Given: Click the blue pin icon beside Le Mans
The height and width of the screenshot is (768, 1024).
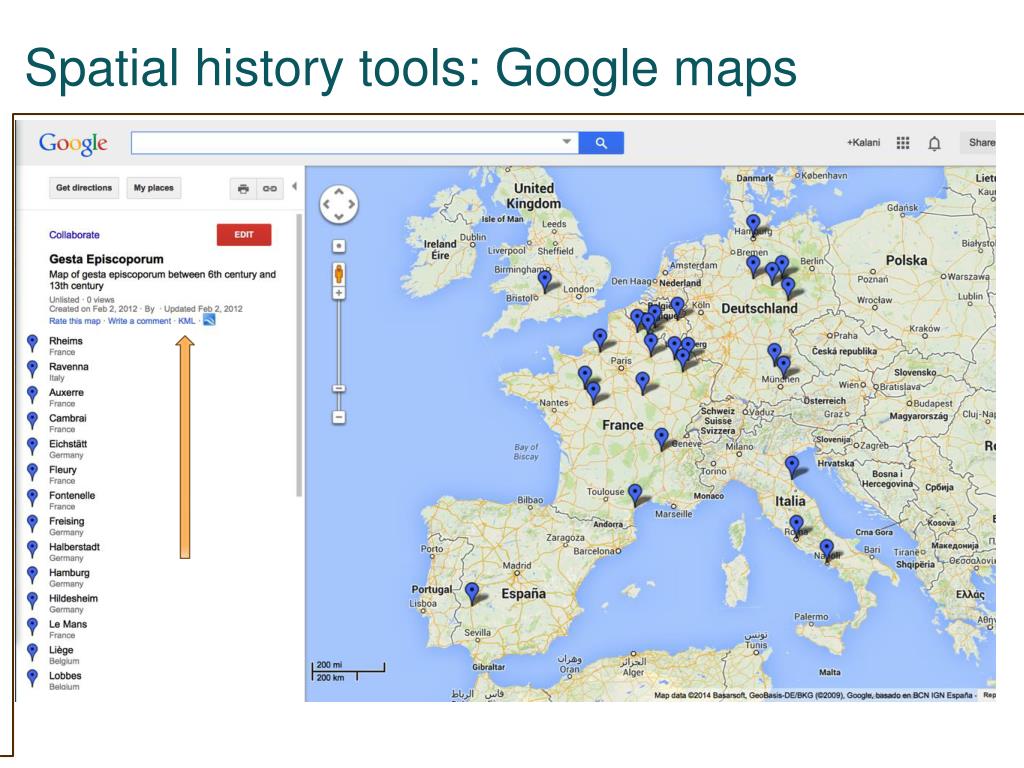Looking at the screenshot, I should pos(32,626).
